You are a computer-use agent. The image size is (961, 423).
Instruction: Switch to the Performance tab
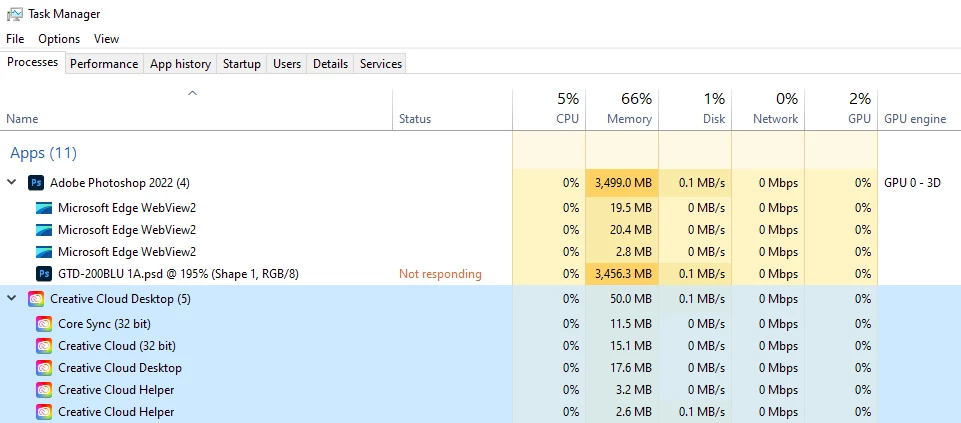[x=104, y=64]
